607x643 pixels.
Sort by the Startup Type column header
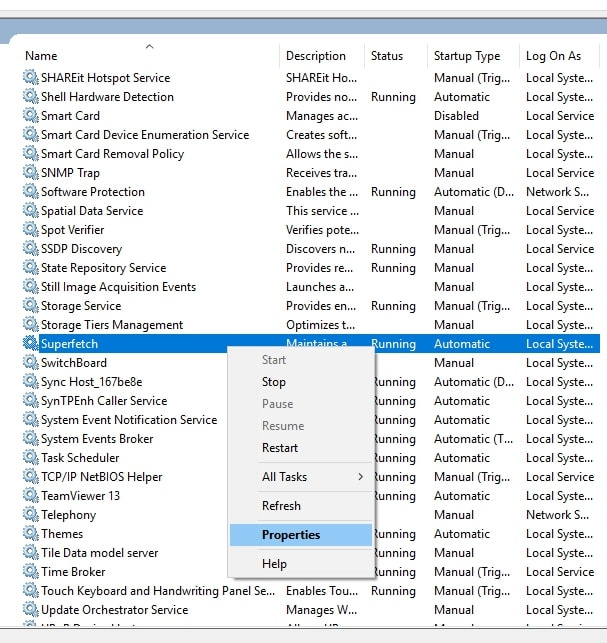(467, 56)
